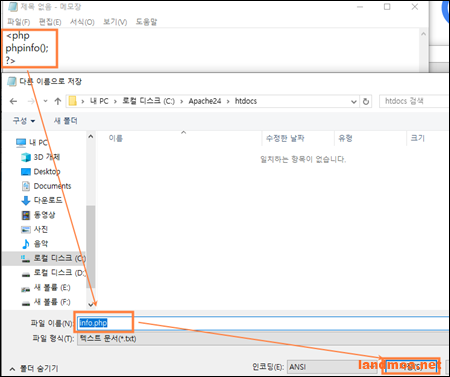
Task: Refresh the htdocs folder view
Action: click(x=366, y=101)
